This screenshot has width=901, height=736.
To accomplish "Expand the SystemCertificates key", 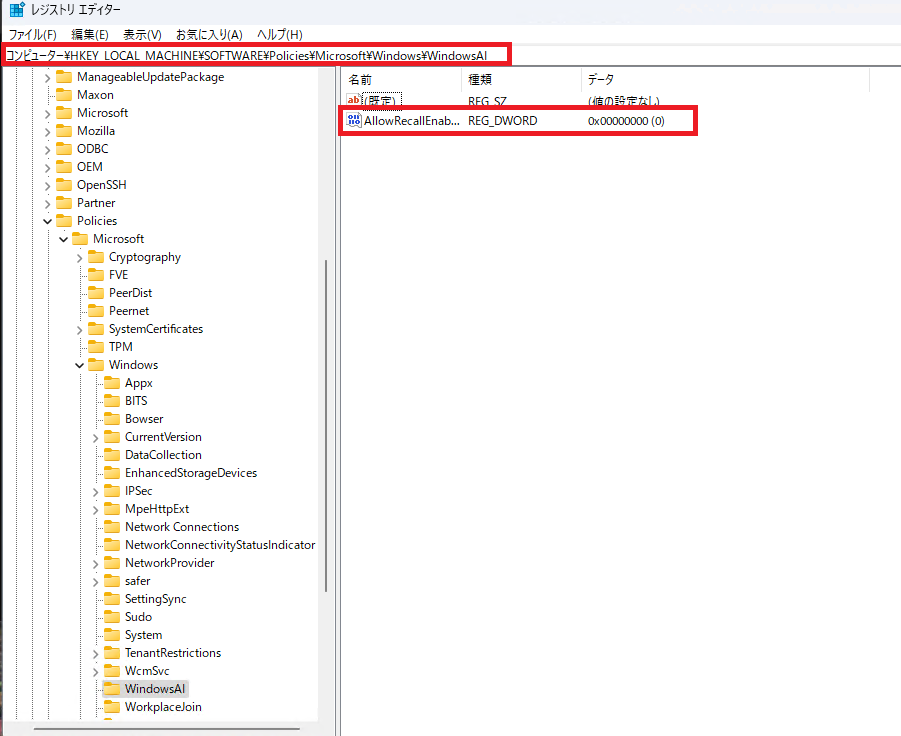I will click(80, 330).
